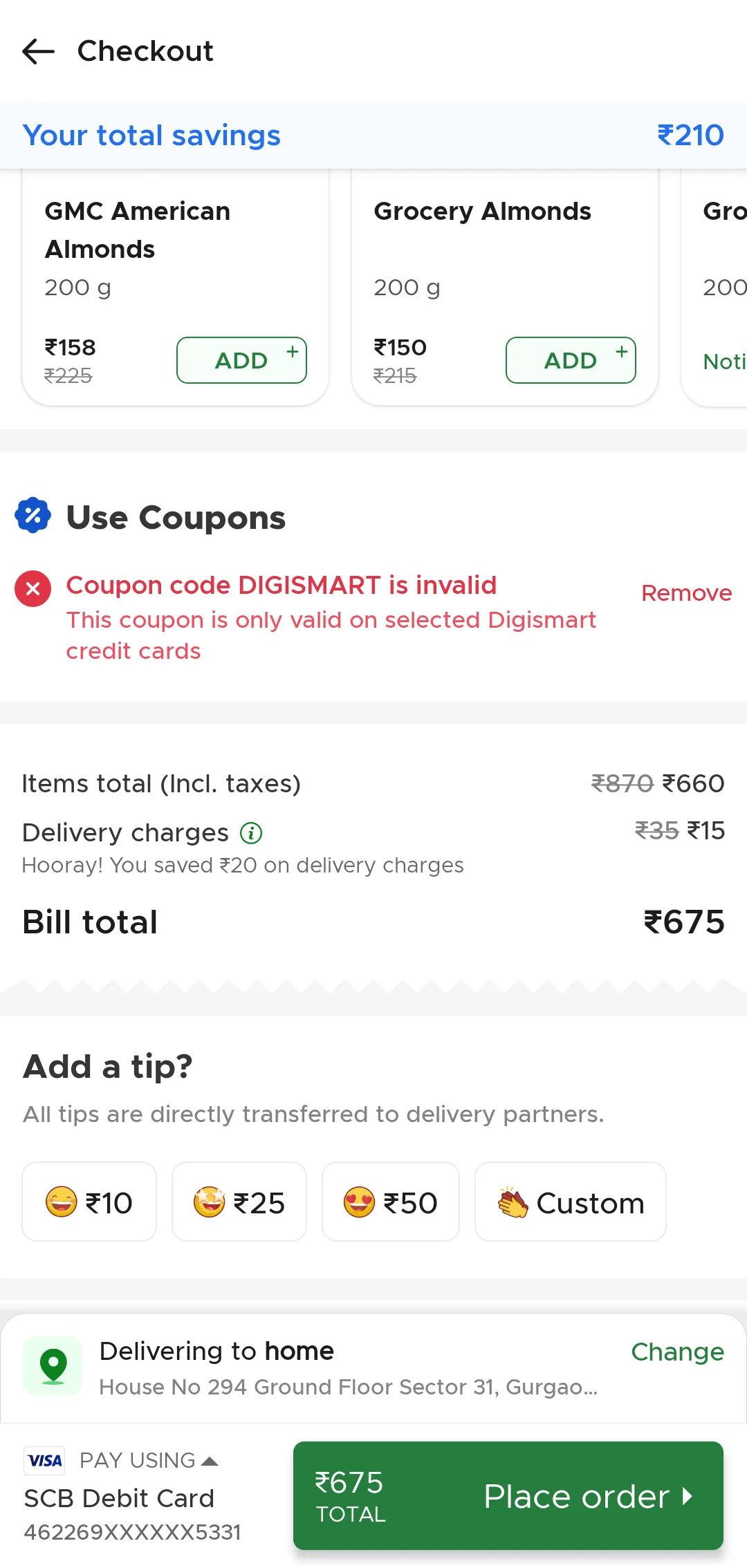Select the ₹50 tip option

[x=391, y=1202]
